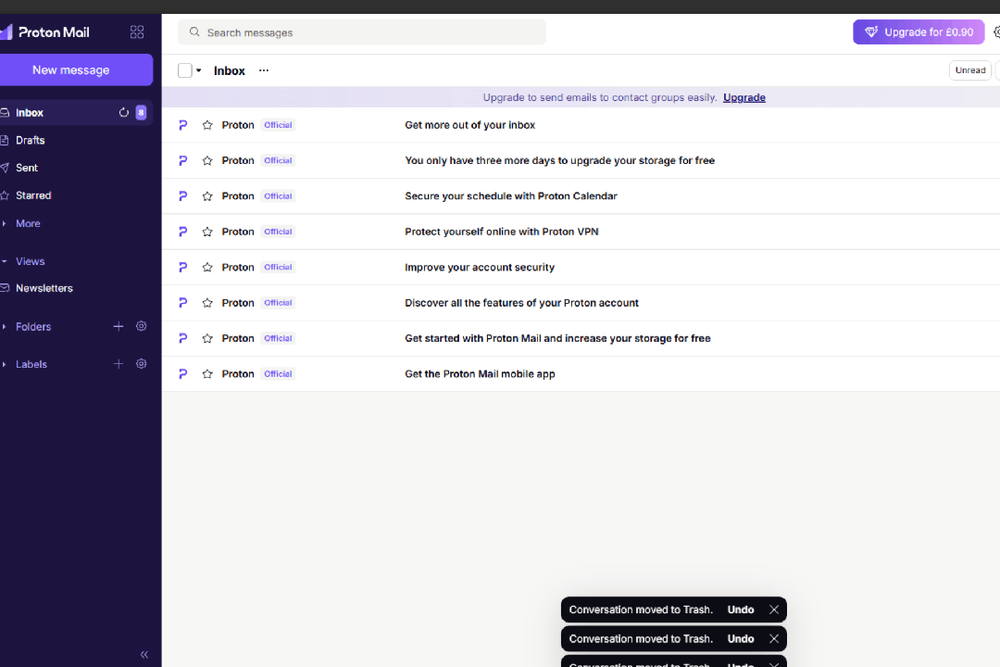
Task: Click the Upgrade link in banner
Action: pos(744,98)
